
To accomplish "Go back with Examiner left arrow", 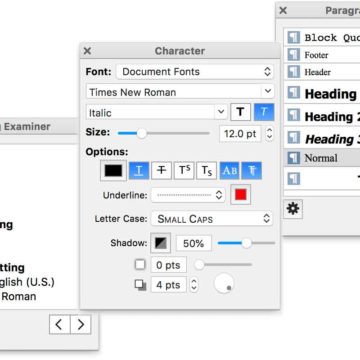I will click(x=60, y=324).
